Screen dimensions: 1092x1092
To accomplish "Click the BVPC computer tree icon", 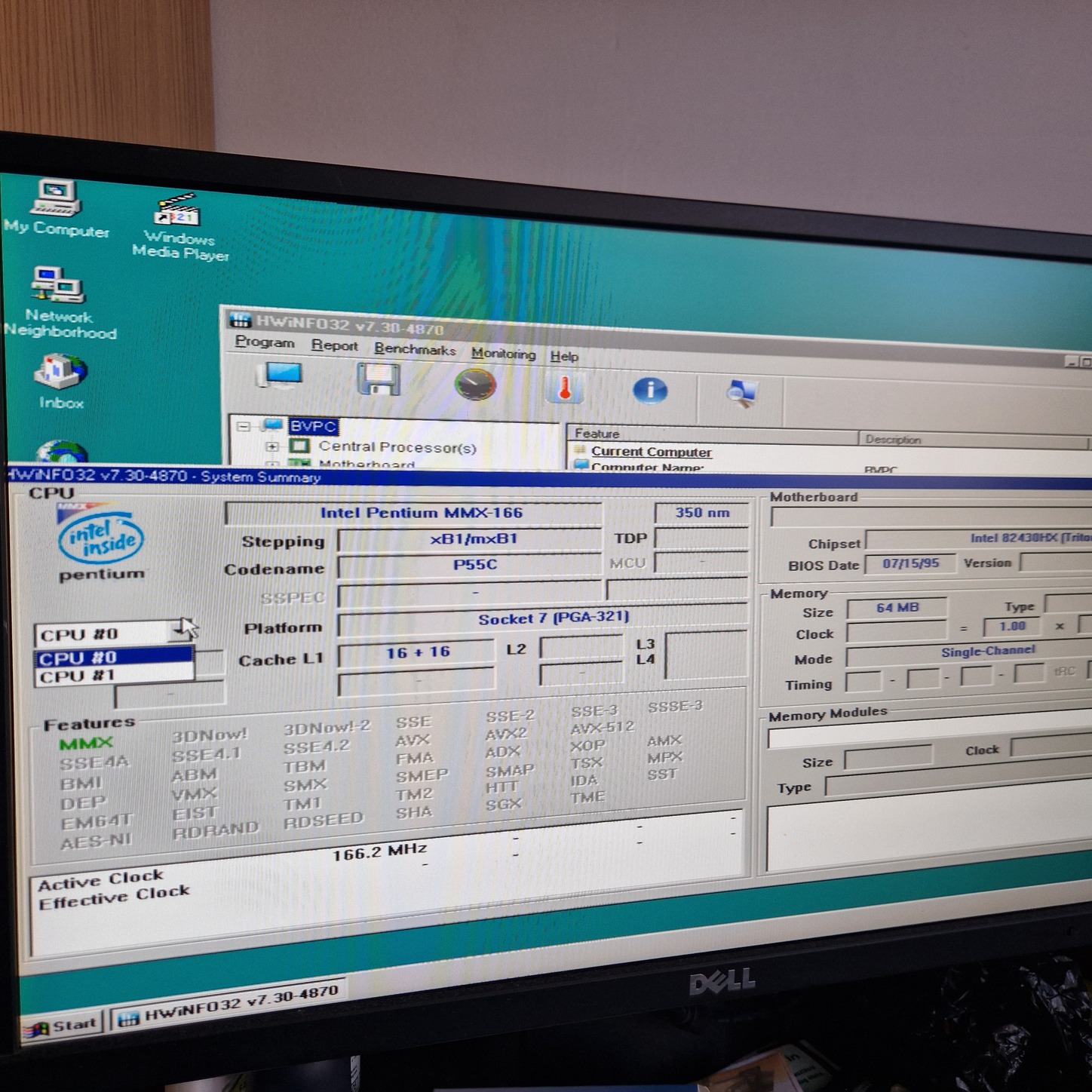I will click(x=272, y=425).
